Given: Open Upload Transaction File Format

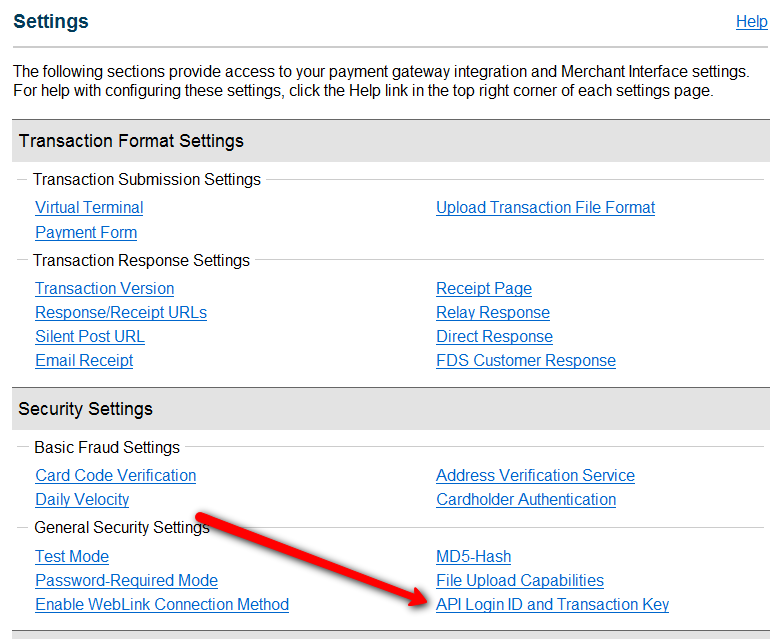Looking at the screenshot, I should [545, 208].
